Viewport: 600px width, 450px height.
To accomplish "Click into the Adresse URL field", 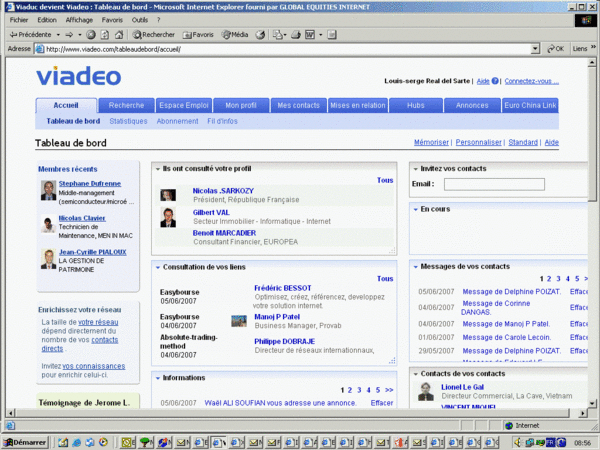I will [284, 49].
